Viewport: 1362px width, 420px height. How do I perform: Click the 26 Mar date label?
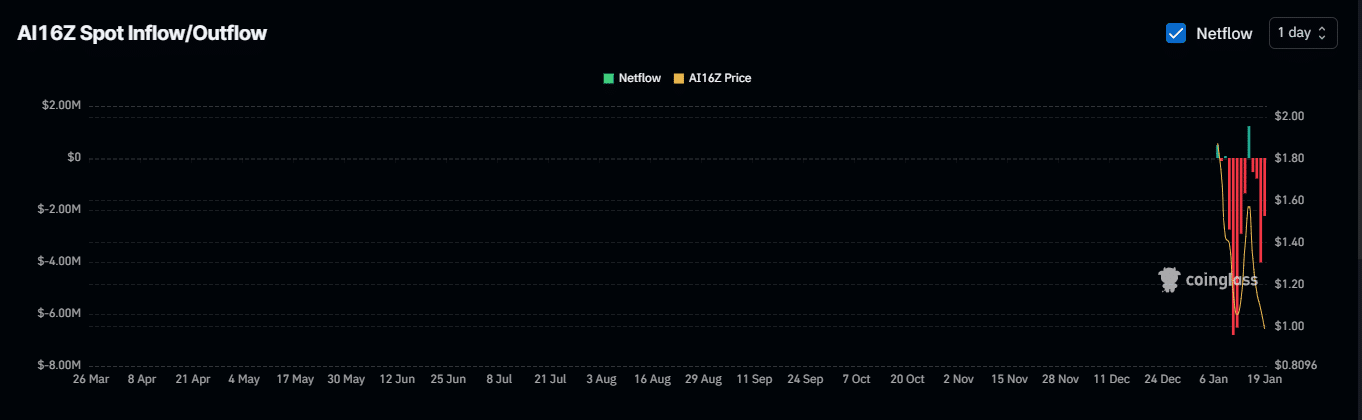(92, 380)
